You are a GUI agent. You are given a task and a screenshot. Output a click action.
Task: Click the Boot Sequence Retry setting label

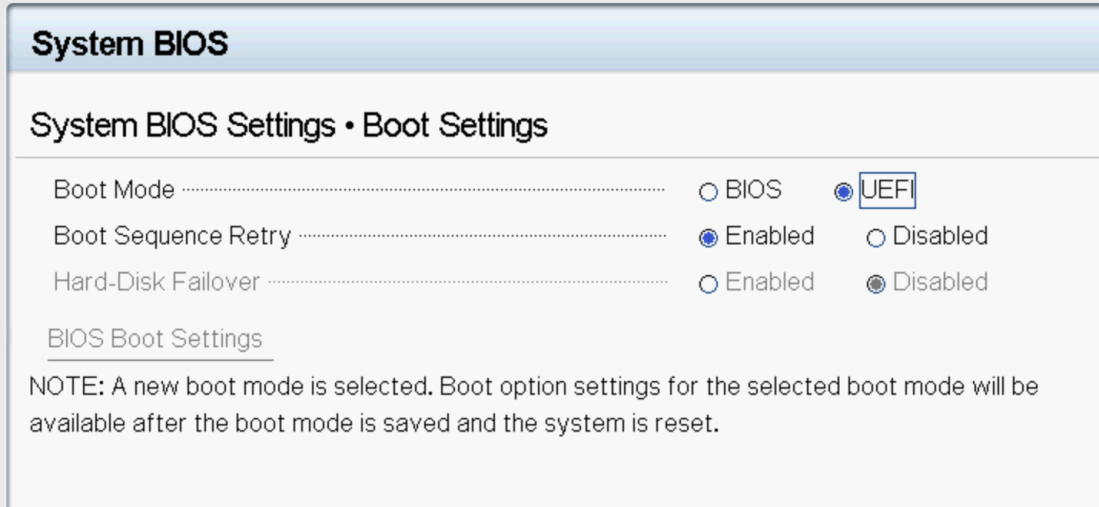pyautogui.click(x=172, y=237)
